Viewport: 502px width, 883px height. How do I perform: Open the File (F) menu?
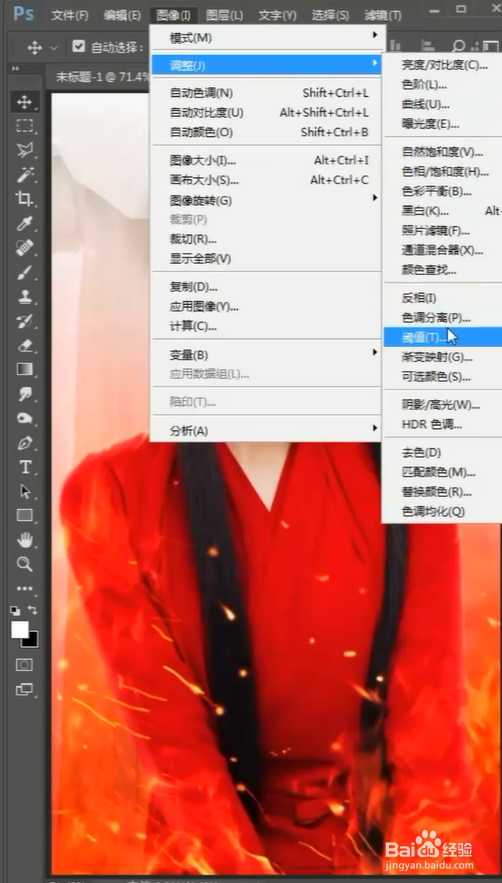click(x=70, y=15)
